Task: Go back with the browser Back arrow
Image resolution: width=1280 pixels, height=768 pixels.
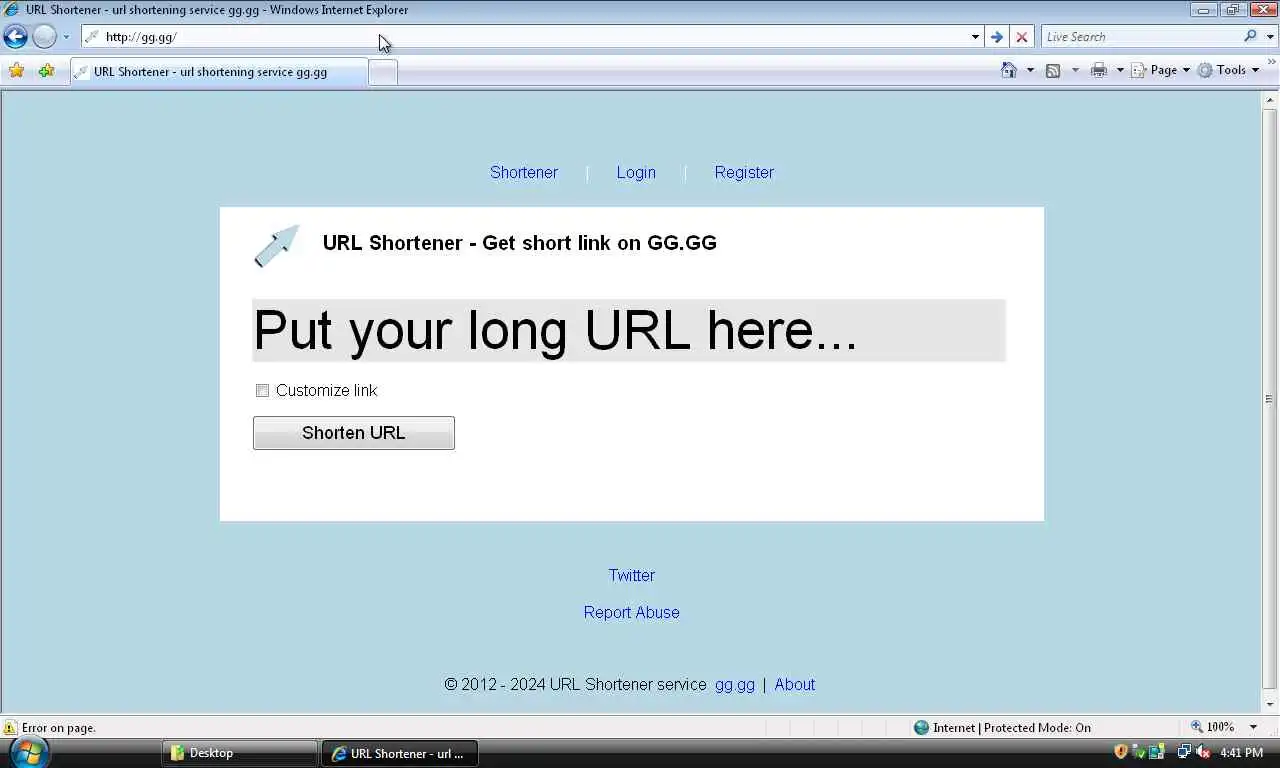Action: [15, 37]
